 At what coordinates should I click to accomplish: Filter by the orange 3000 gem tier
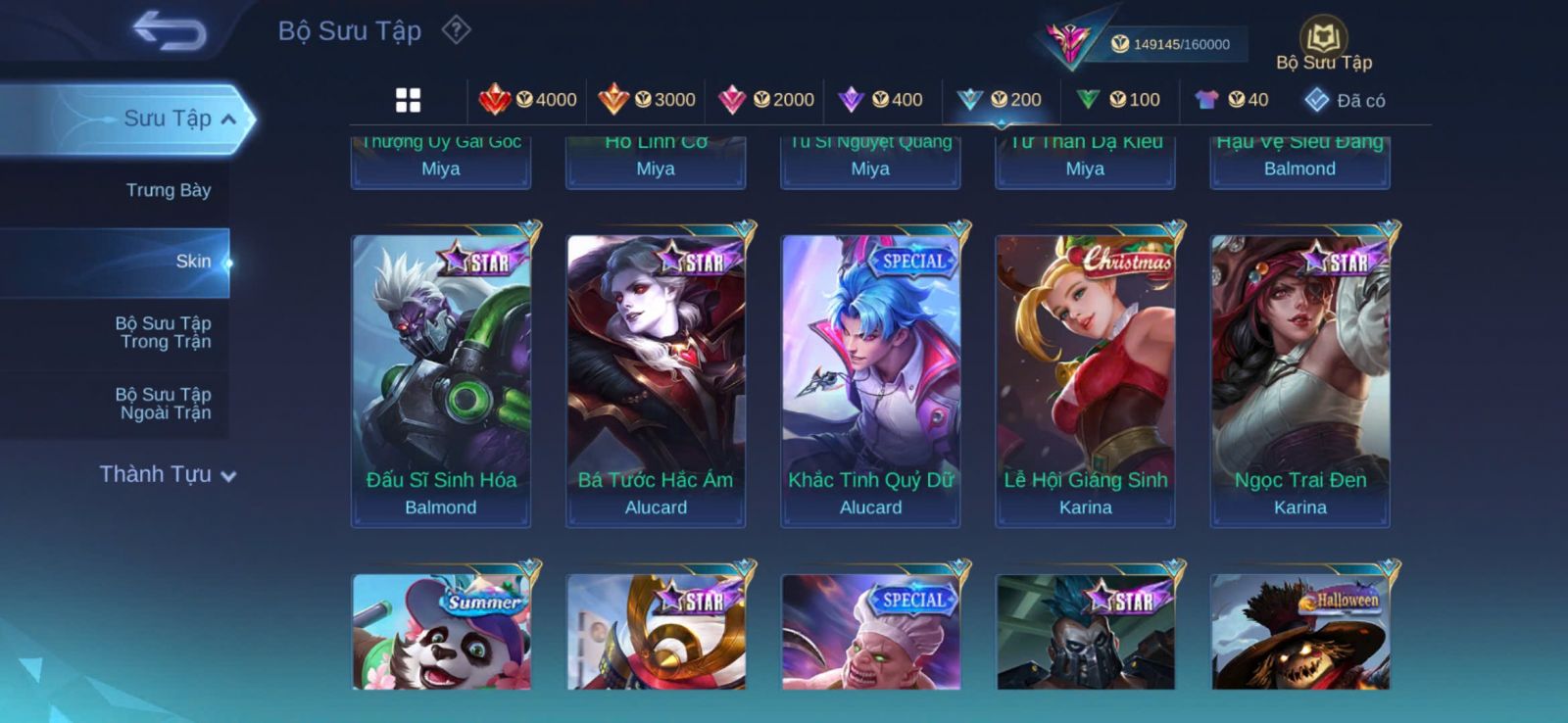(647, 99)
